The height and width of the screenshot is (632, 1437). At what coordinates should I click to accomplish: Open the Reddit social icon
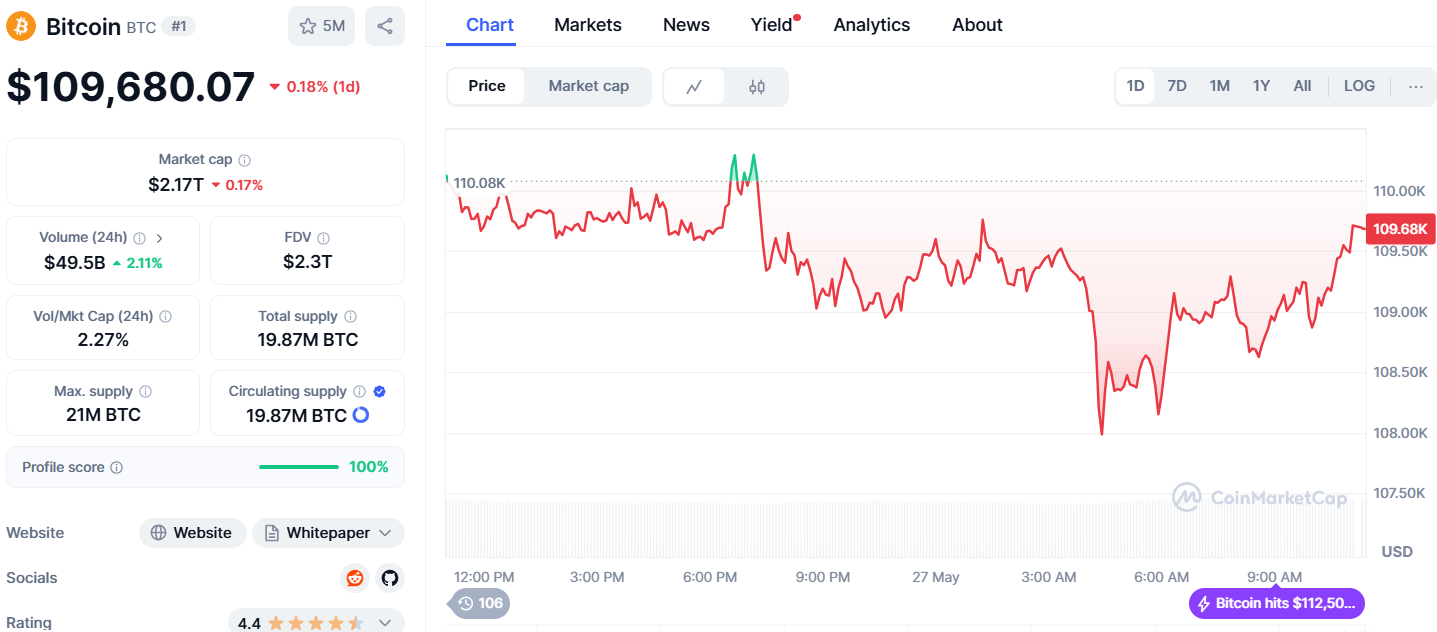[x=354, y=578]
